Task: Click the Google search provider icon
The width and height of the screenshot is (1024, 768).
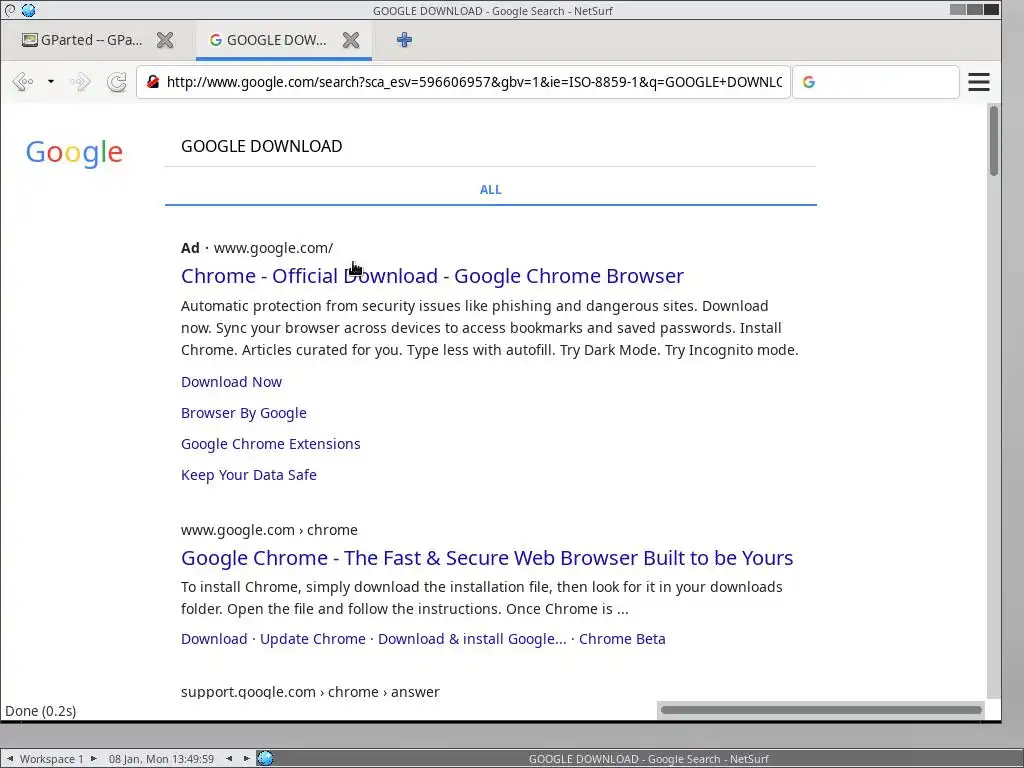Action: 808,82
